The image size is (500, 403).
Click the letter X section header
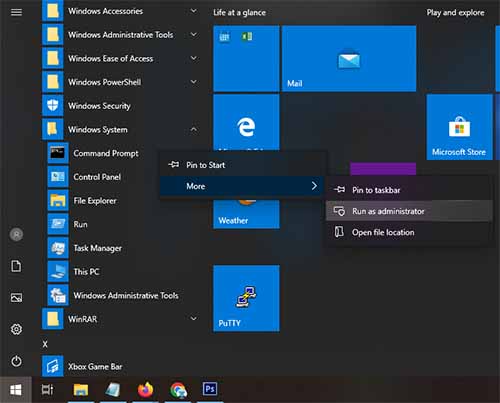(x=45, y=344)
